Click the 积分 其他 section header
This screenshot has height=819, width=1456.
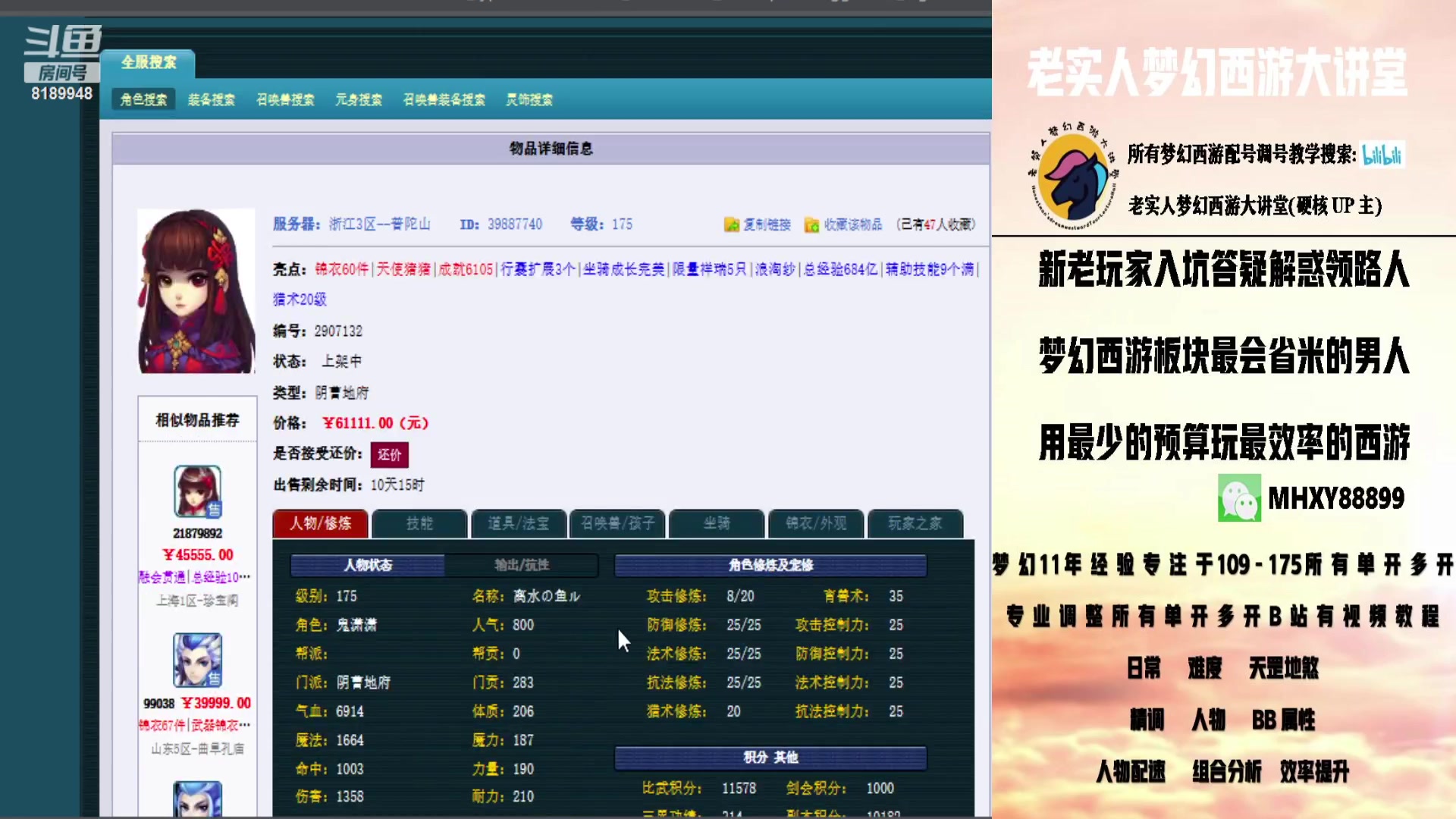point(770,758)
